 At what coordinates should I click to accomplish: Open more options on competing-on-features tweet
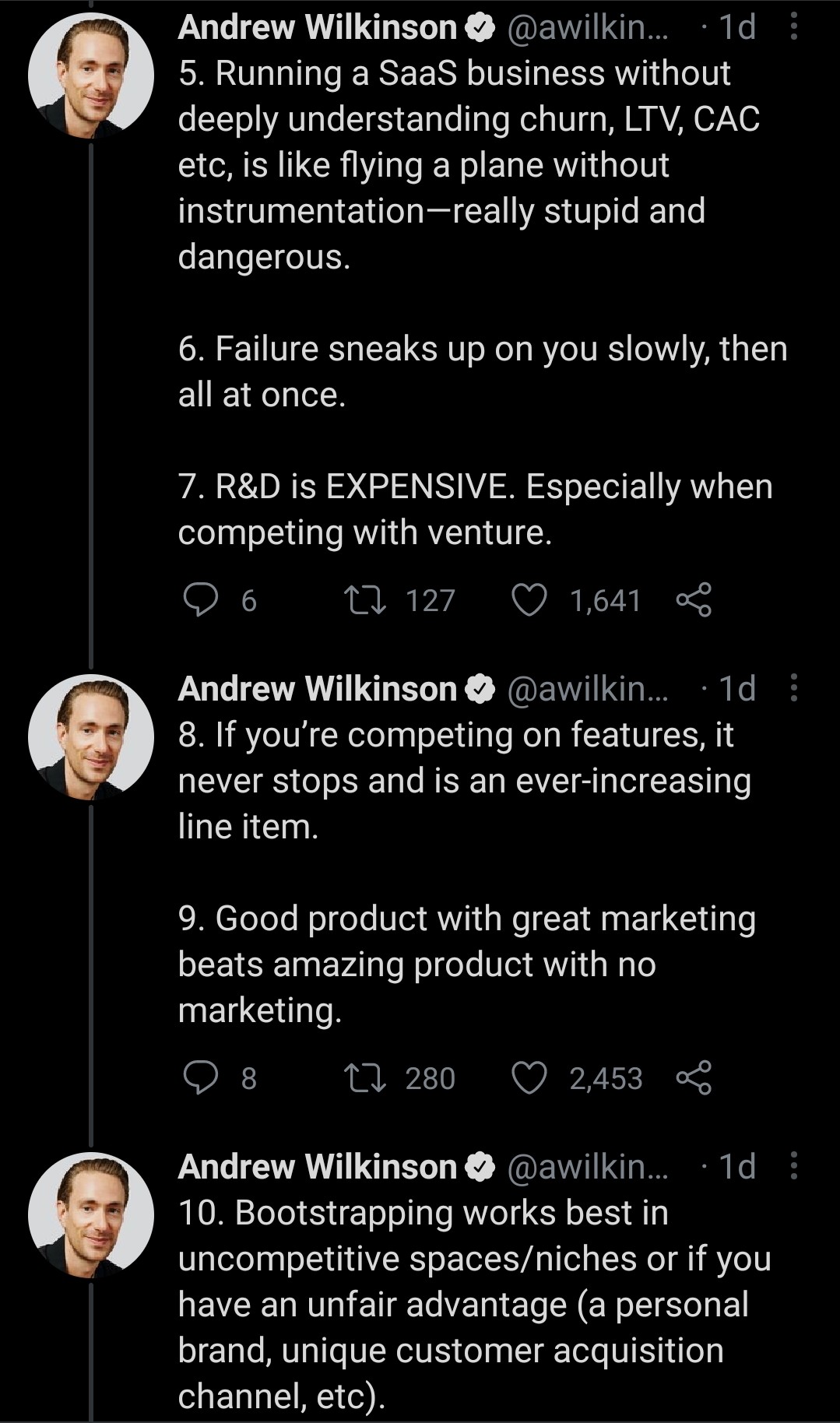pyautogui.click(x=793, y=688)
